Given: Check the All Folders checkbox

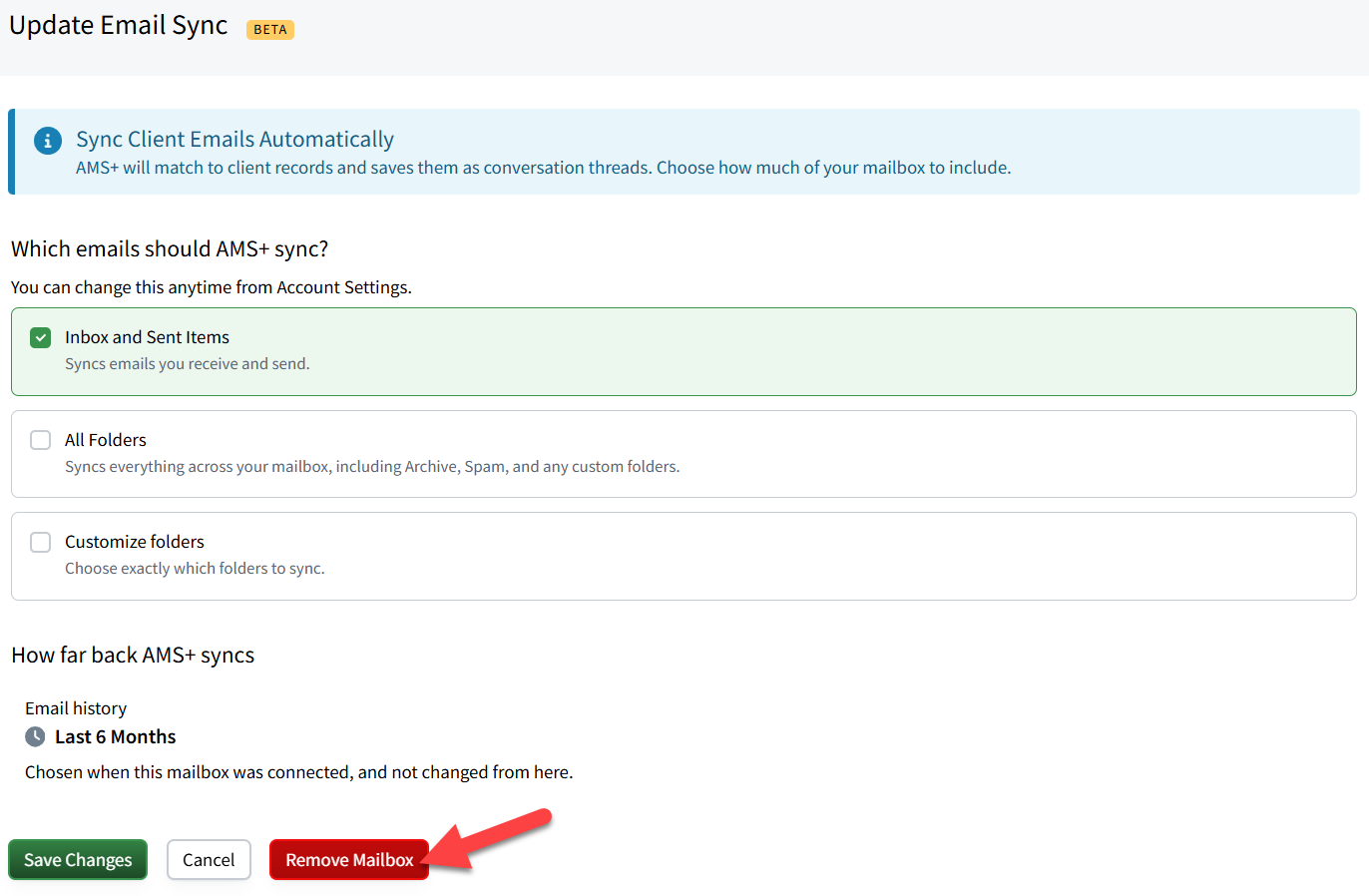Looking at the screenshot, I should point(41,440).
